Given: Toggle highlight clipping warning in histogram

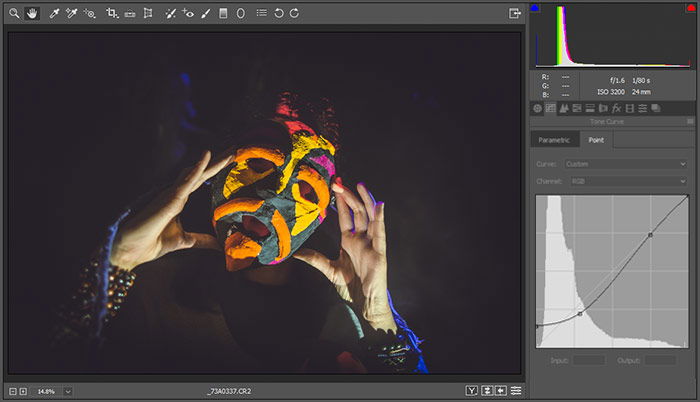Looking at the screenshot, I should (691, 8).
